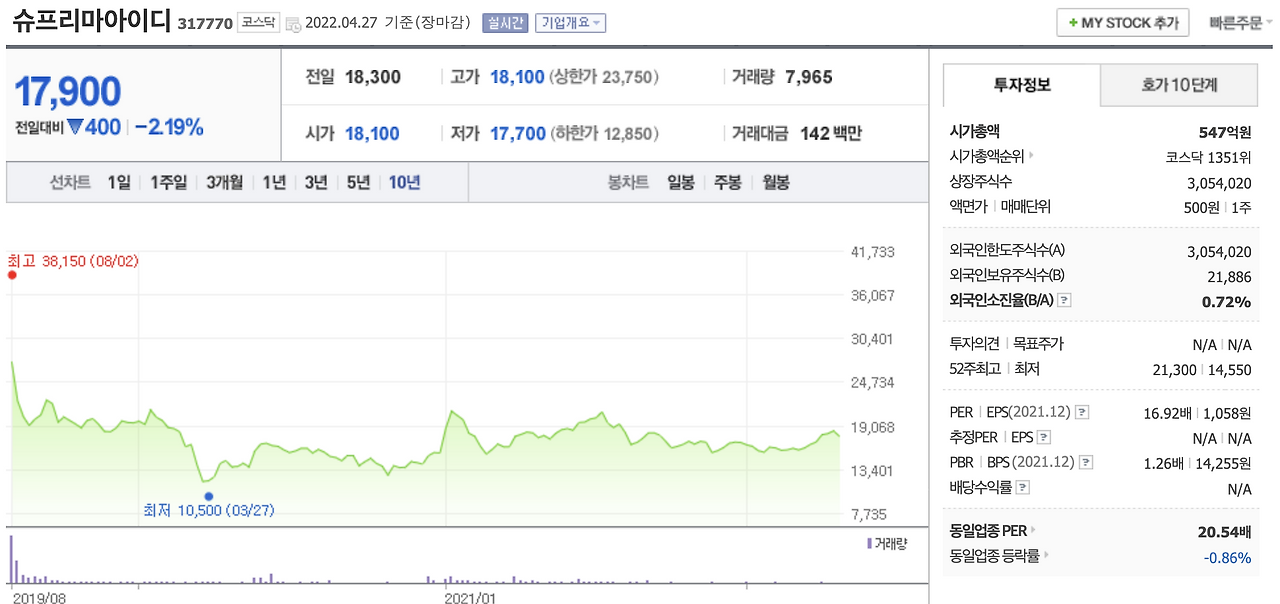Click the MY STOCK 추가 button
Screen dimensions: 1280x604
1121,21
